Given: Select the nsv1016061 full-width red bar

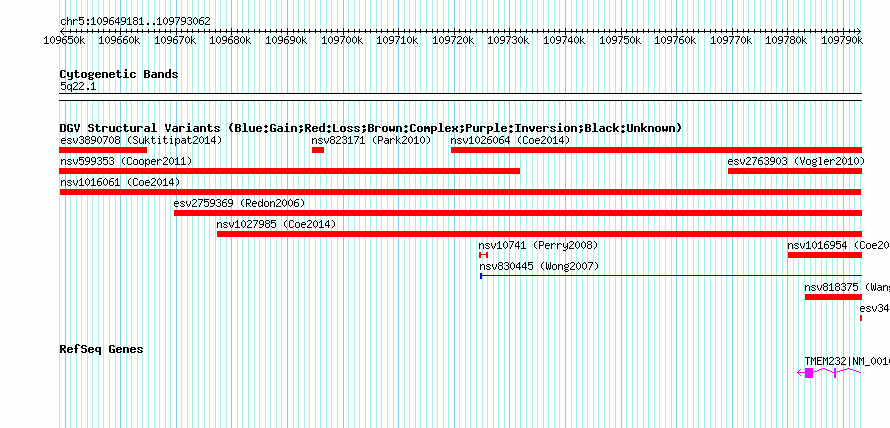Looking at the screenshot, I should 461,192.
